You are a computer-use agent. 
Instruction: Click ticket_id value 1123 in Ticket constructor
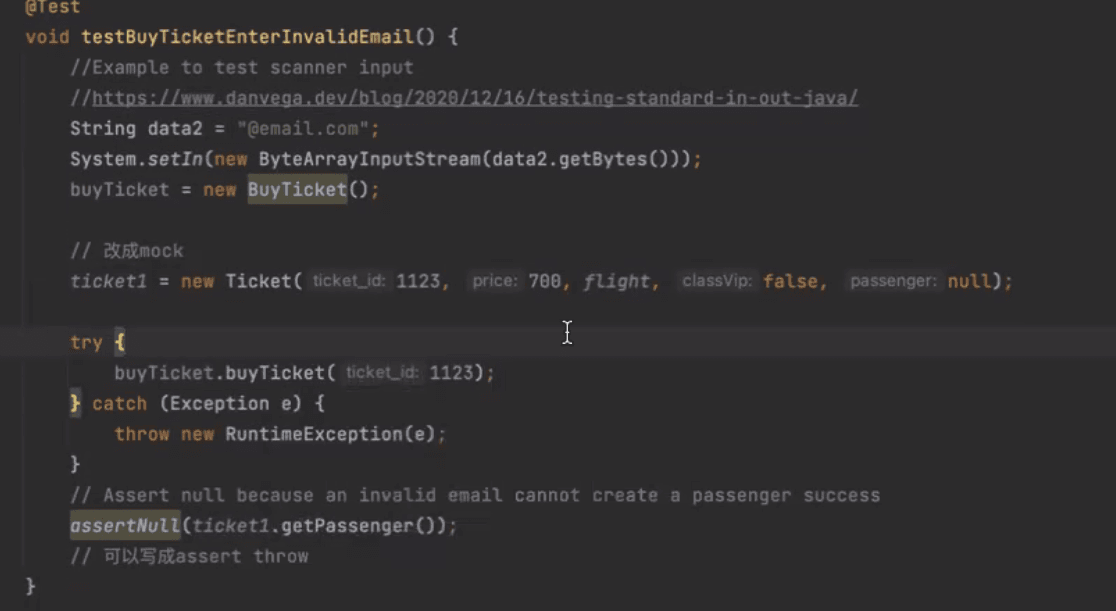click(x=418, y=281)
